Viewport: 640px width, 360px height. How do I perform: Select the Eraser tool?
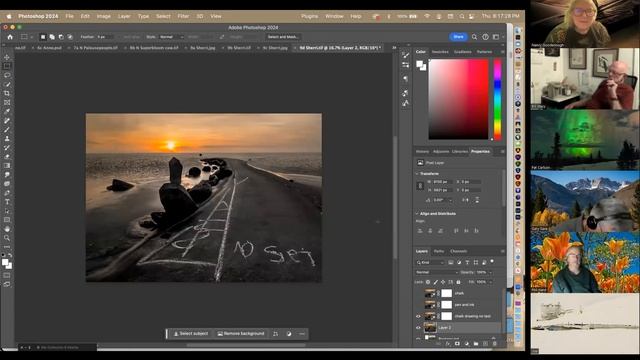click(x=7, y=157)
